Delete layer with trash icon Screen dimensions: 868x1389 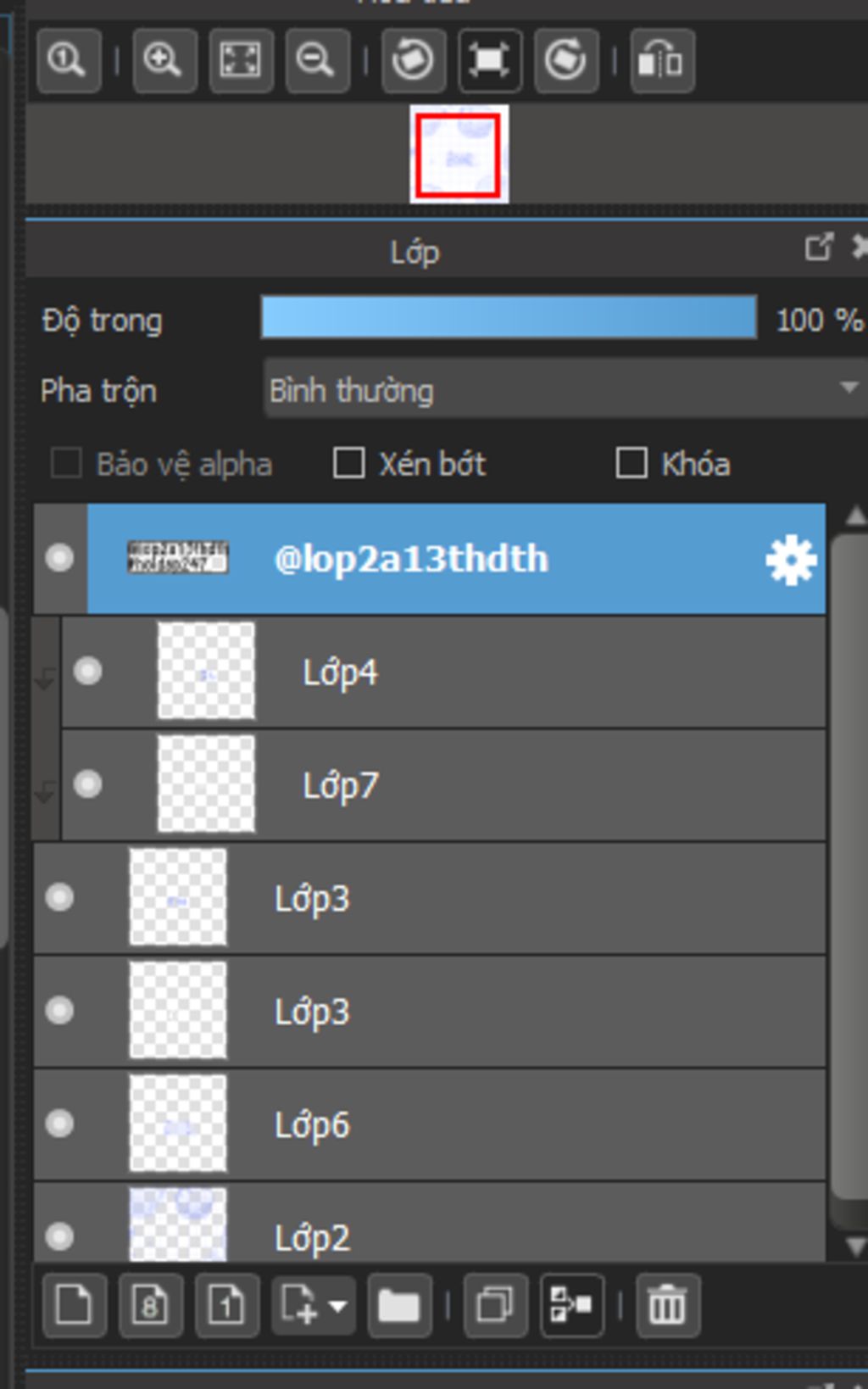point(668,1305)
